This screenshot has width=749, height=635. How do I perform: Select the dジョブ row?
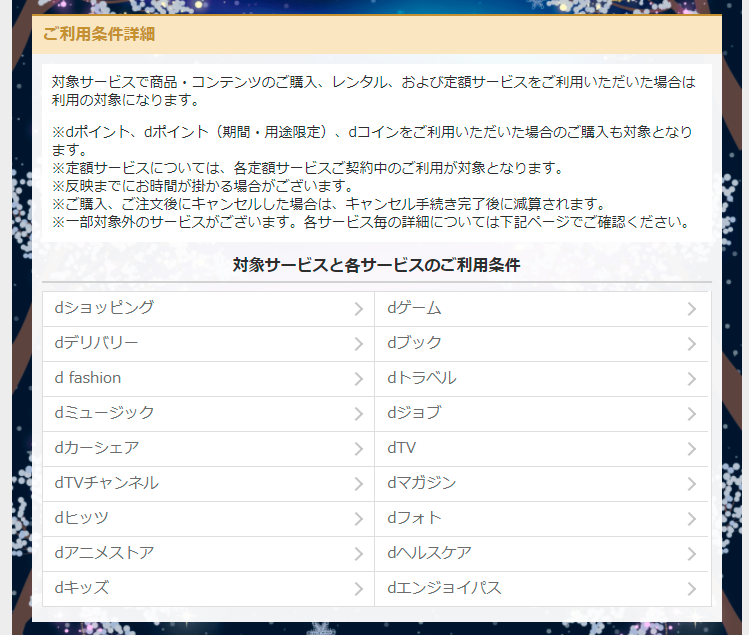click(x=541, y=414)
